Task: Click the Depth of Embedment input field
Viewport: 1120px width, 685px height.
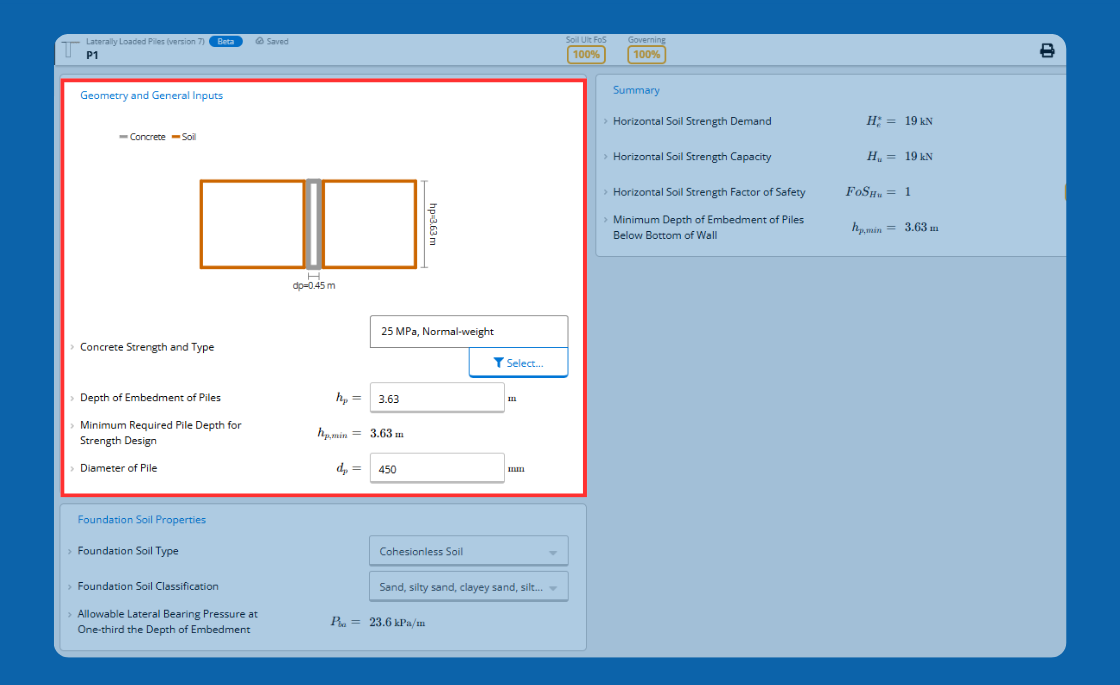Action: click(437, 398)
